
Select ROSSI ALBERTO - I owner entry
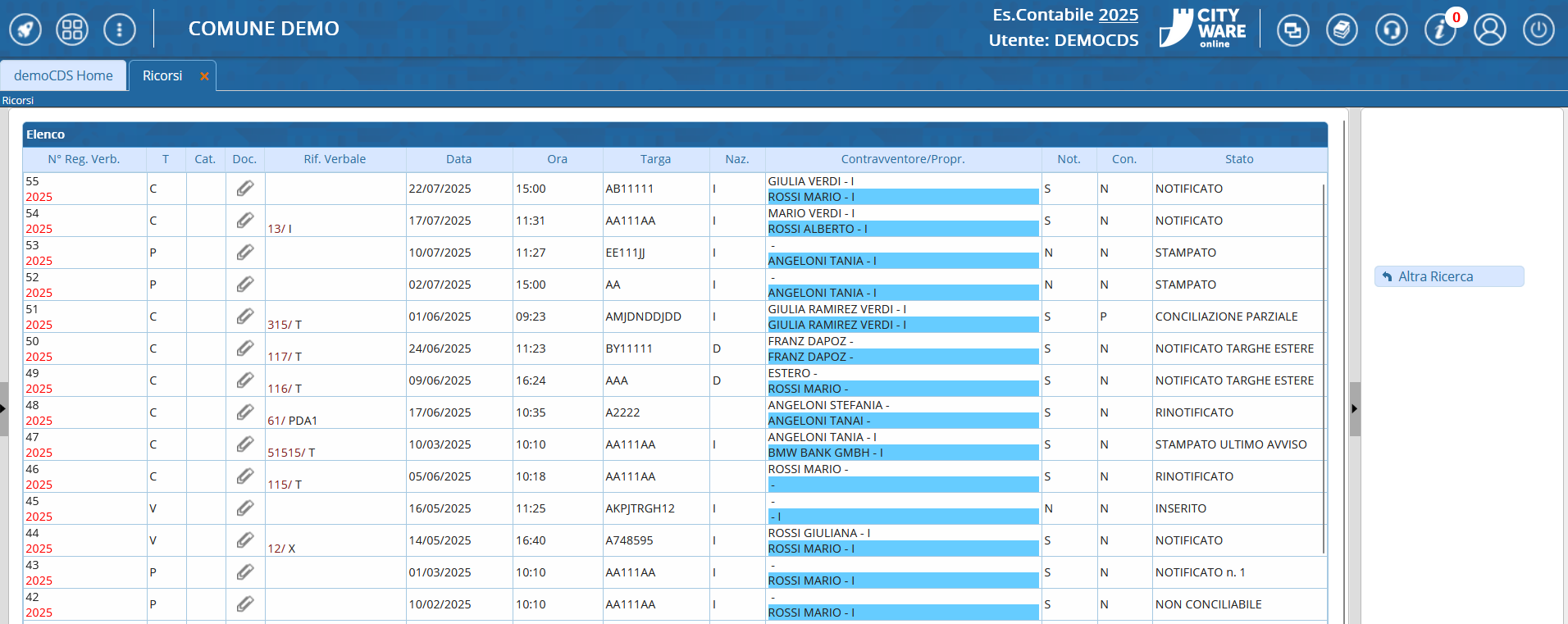click(x=903, y=229)
